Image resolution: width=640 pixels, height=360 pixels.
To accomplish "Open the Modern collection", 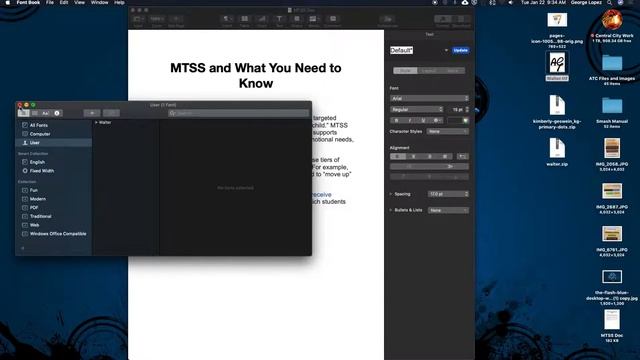I will point(38,199).
